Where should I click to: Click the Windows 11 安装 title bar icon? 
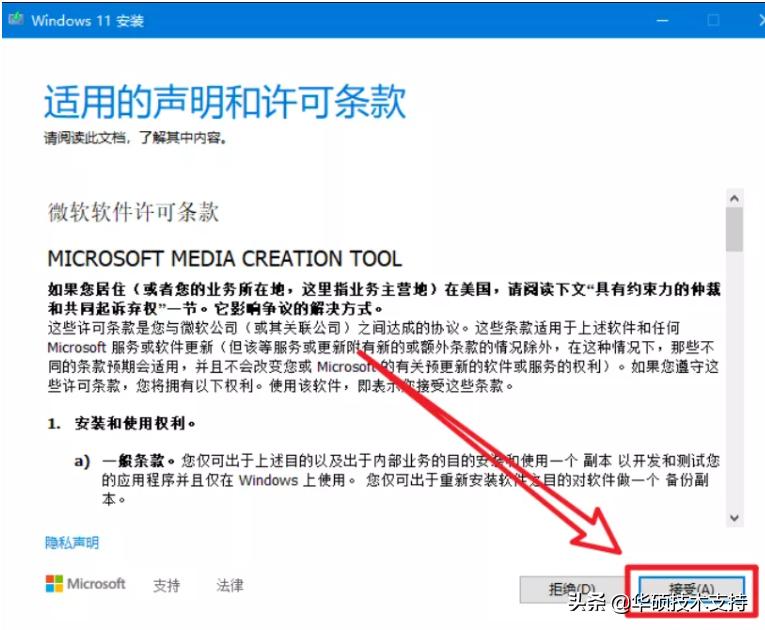click(x=16, y=20)
